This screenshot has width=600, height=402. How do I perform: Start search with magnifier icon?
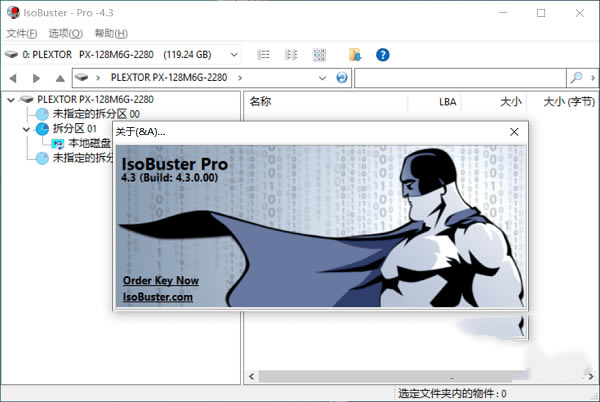point(576,78)
